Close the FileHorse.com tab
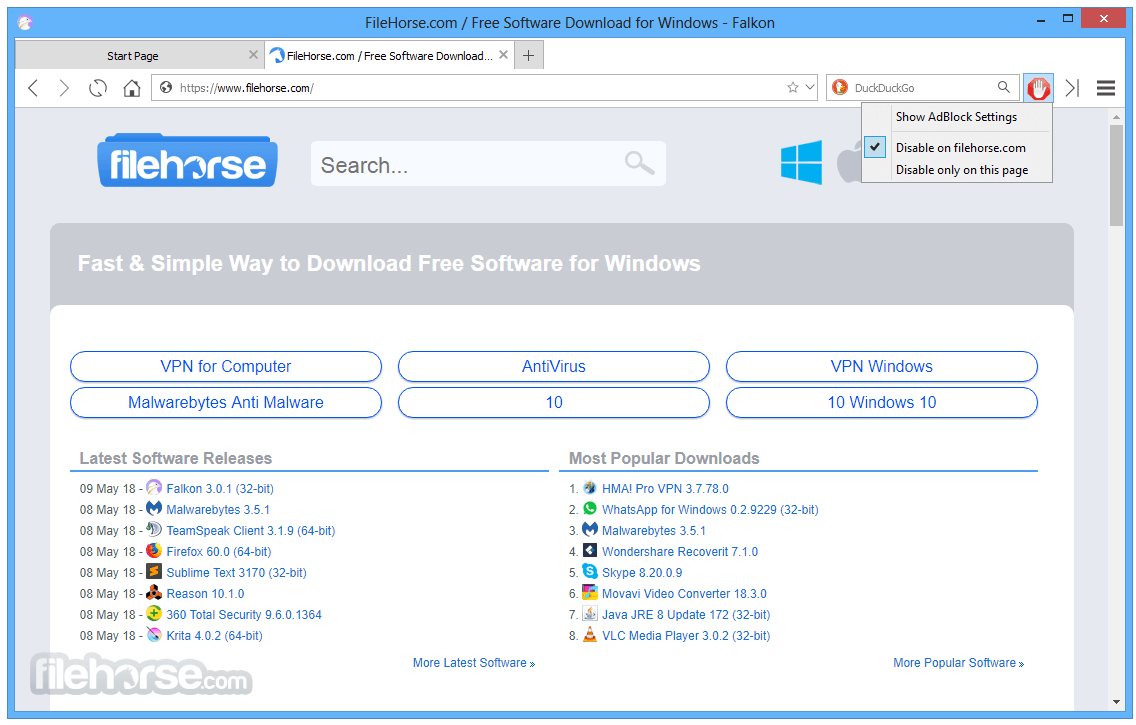 point(503,54)
